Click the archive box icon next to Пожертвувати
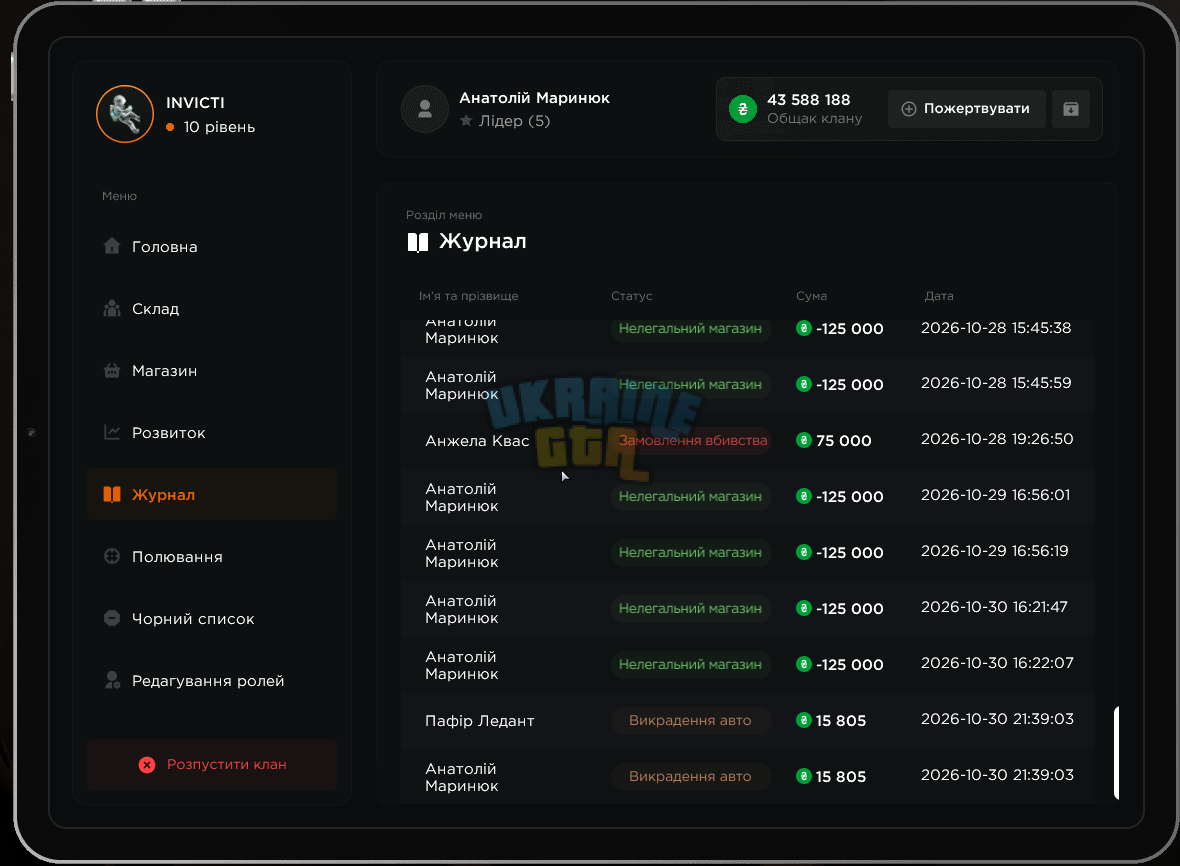 point(1070,109)
